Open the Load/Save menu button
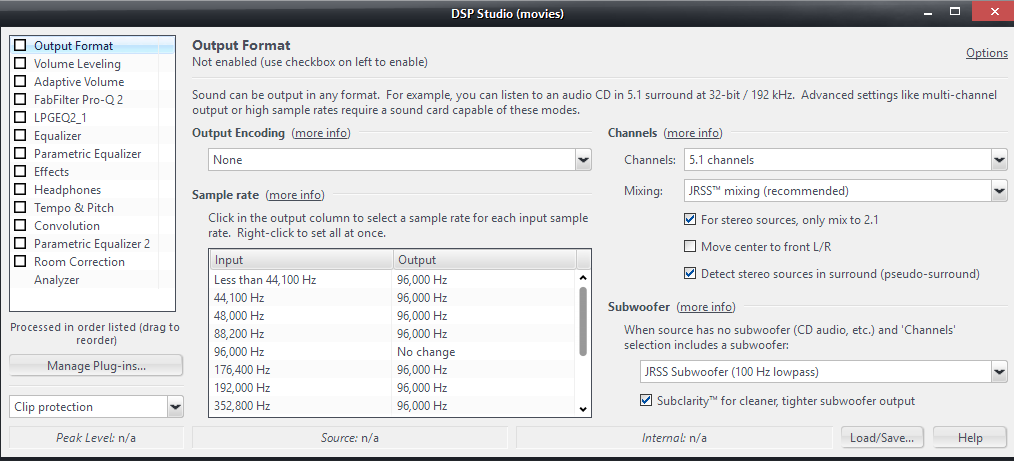Image resolution: width=1014 pixels, height=461 pixels. [882, 437]
